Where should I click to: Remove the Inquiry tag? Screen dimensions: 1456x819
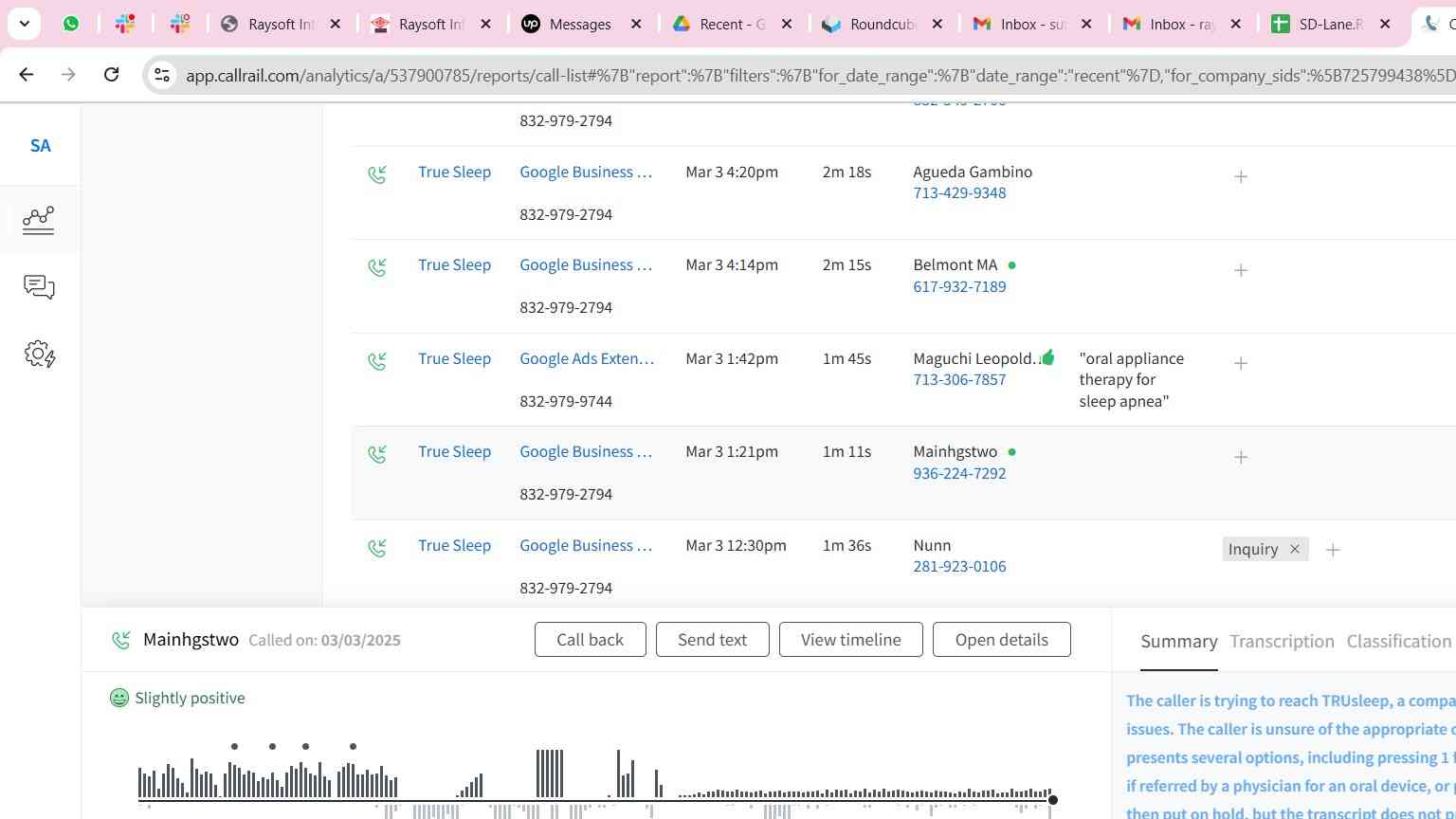(x=1295, y=549)
